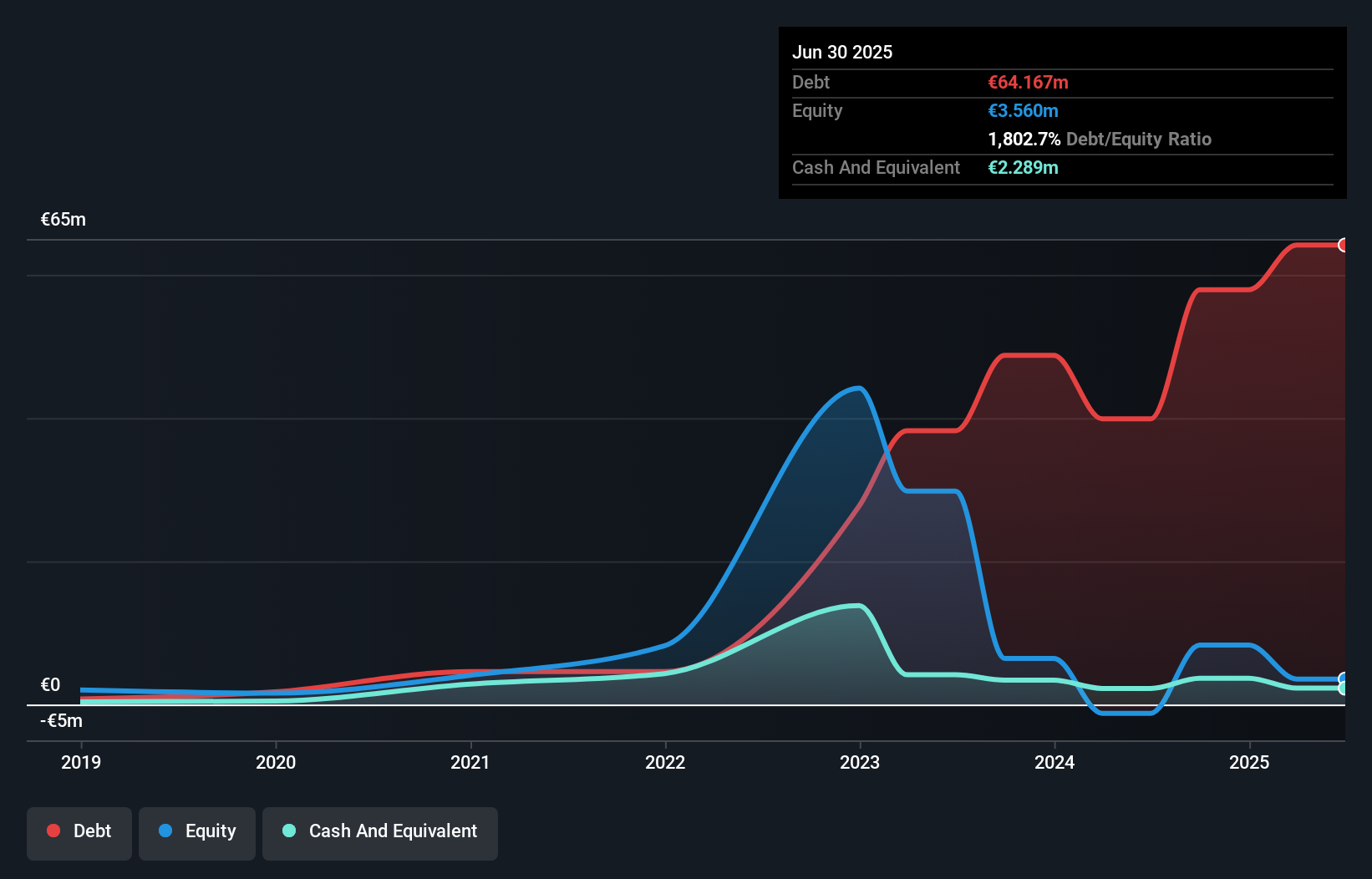Click the blue Equity legend dot
The image size is (1372, 879).
(167, 831)
